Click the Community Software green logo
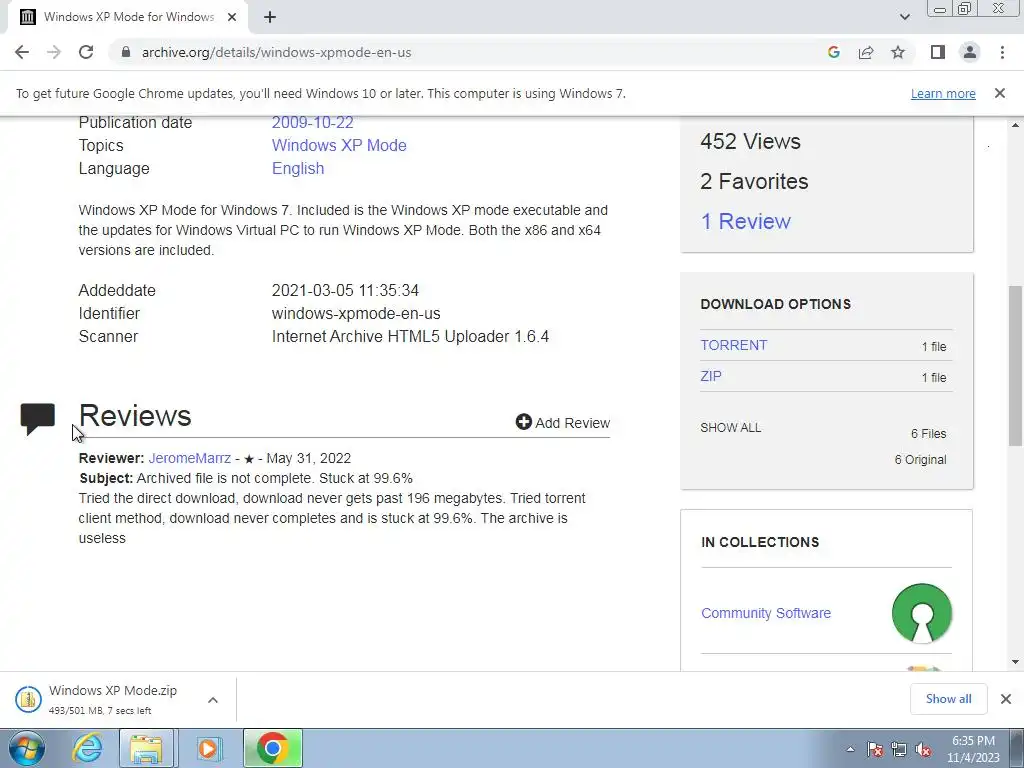 point(921,613)
